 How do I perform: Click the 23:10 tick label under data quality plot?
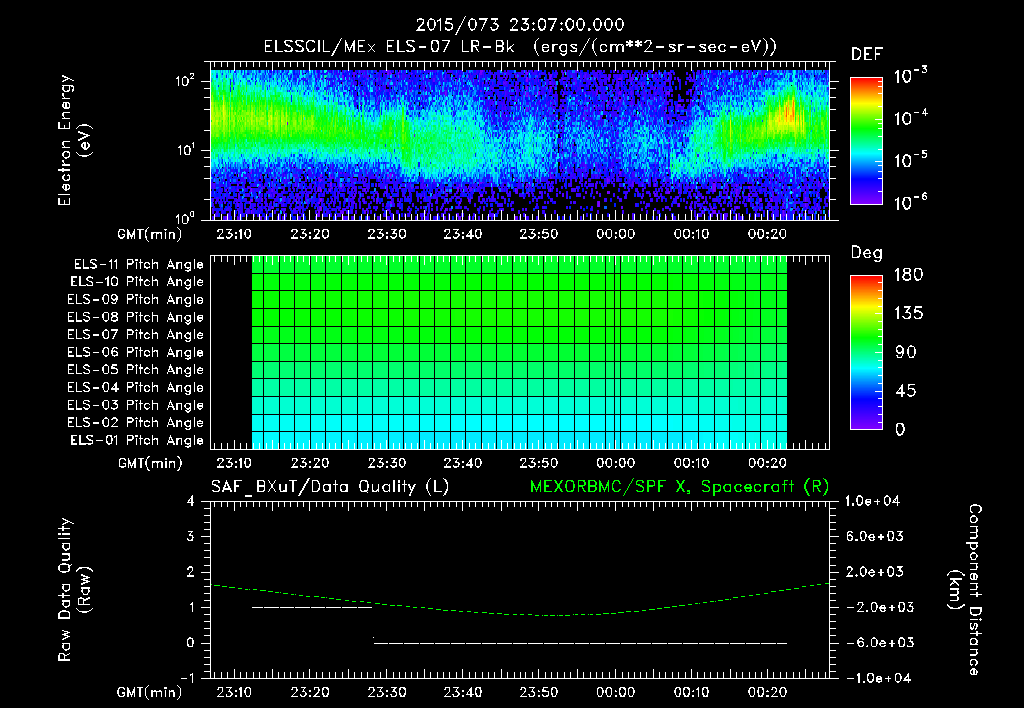point(234,692)
